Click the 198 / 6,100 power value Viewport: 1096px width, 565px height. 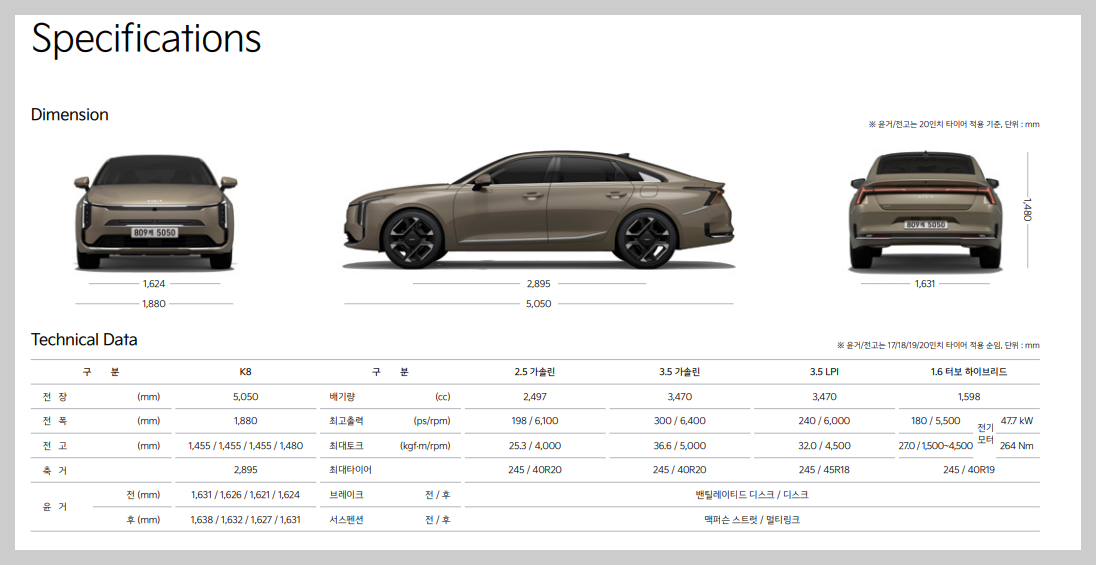(535, 421)
